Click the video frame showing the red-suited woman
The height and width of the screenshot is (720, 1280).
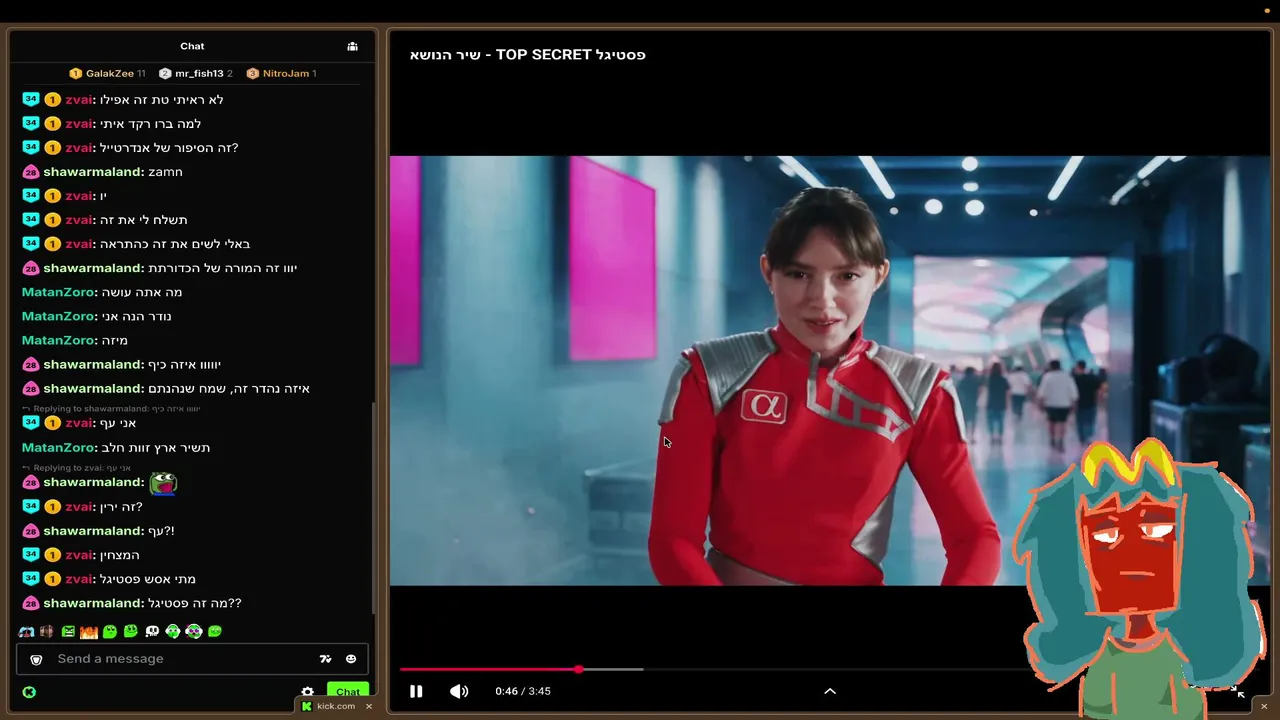[830, 370]
